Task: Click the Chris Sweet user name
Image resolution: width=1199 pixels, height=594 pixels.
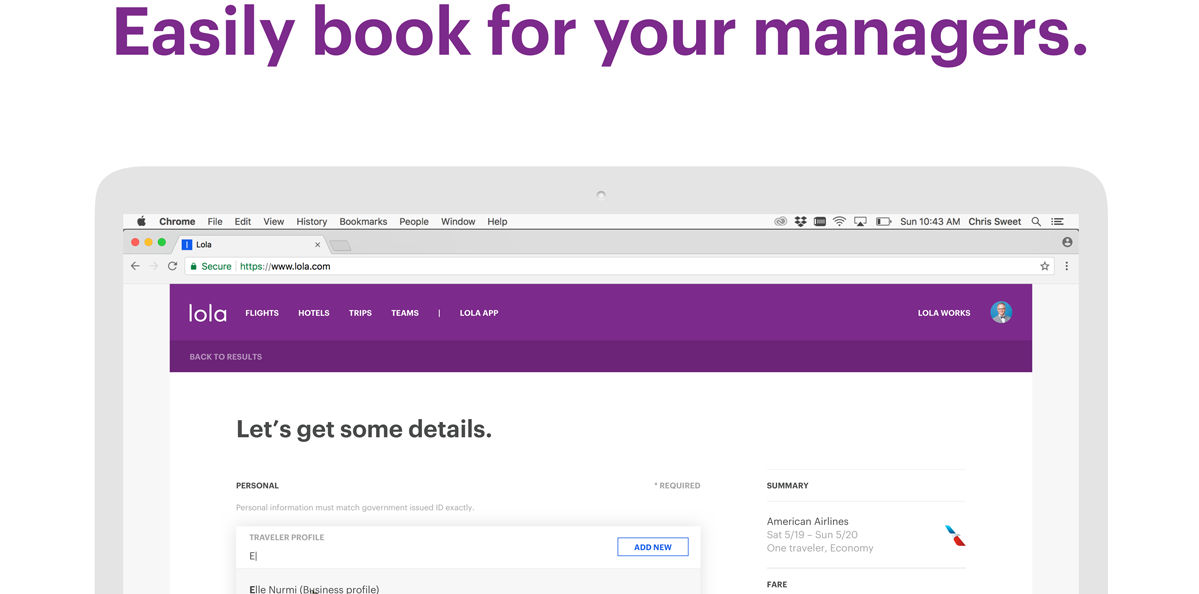Action: click(995, 222)
